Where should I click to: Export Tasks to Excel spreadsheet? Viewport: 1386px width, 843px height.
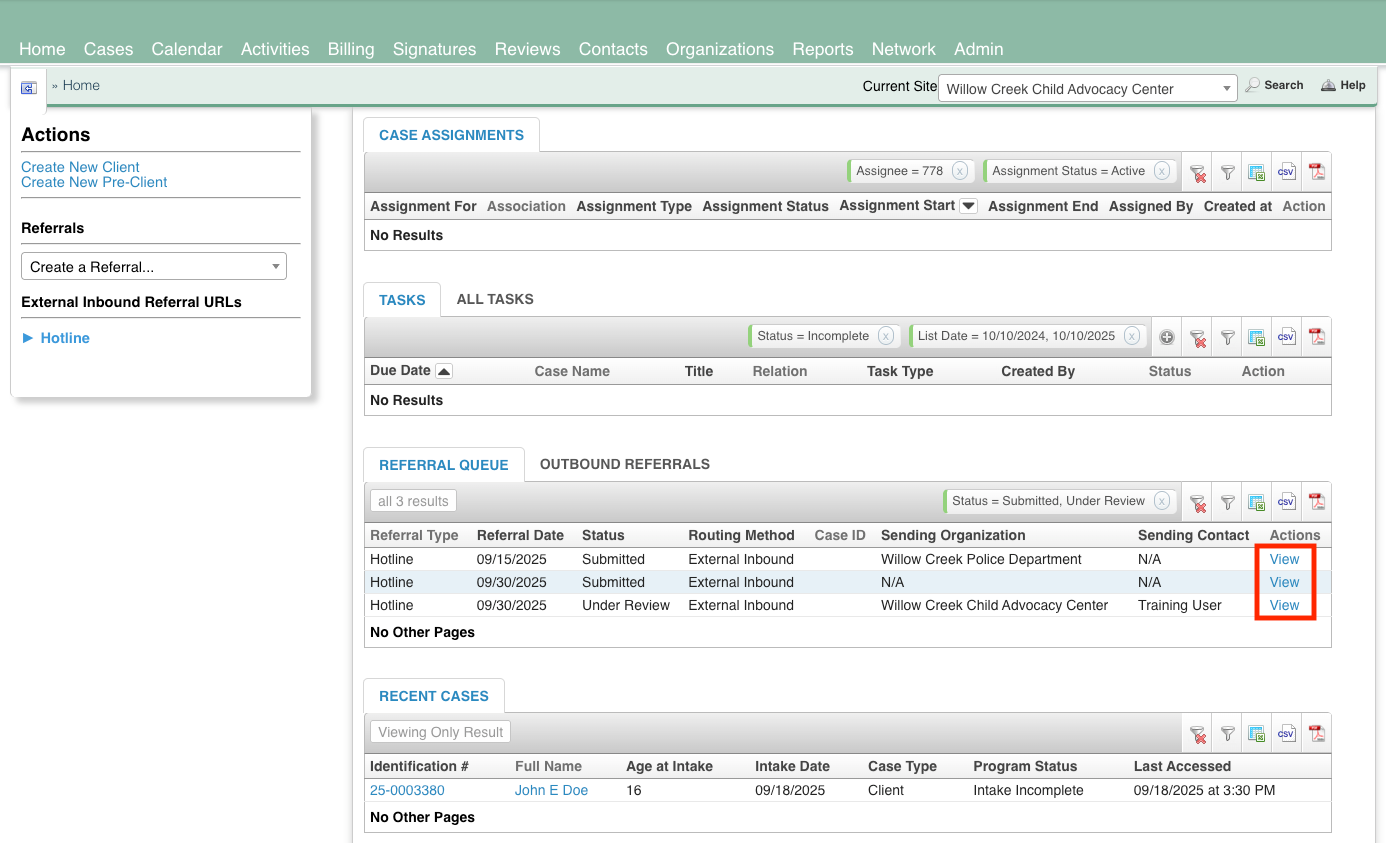coord(1257,337)
